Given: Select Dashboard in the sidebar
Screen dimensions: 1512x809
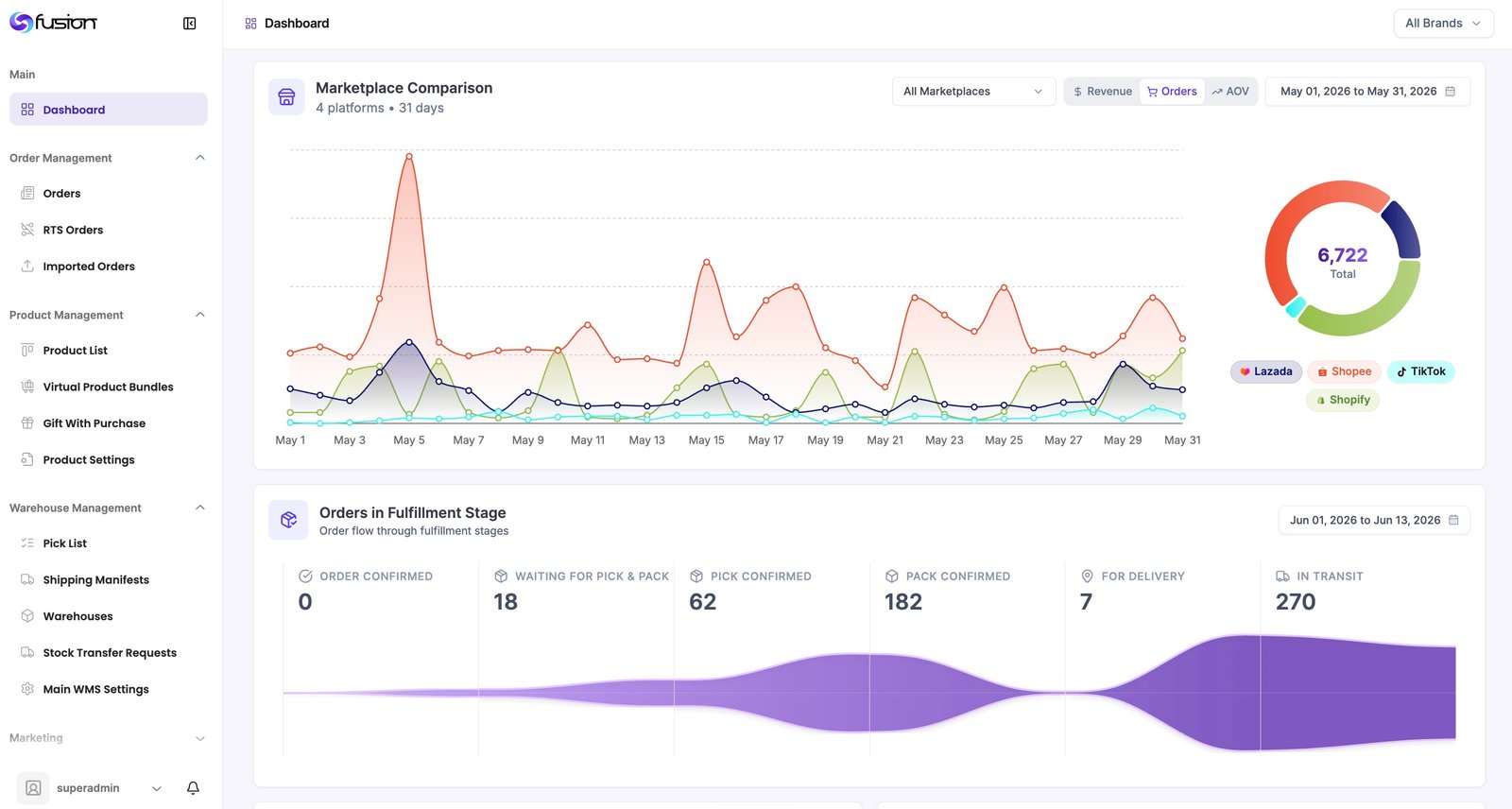Looking at the screenshot, I should (109, 110).
